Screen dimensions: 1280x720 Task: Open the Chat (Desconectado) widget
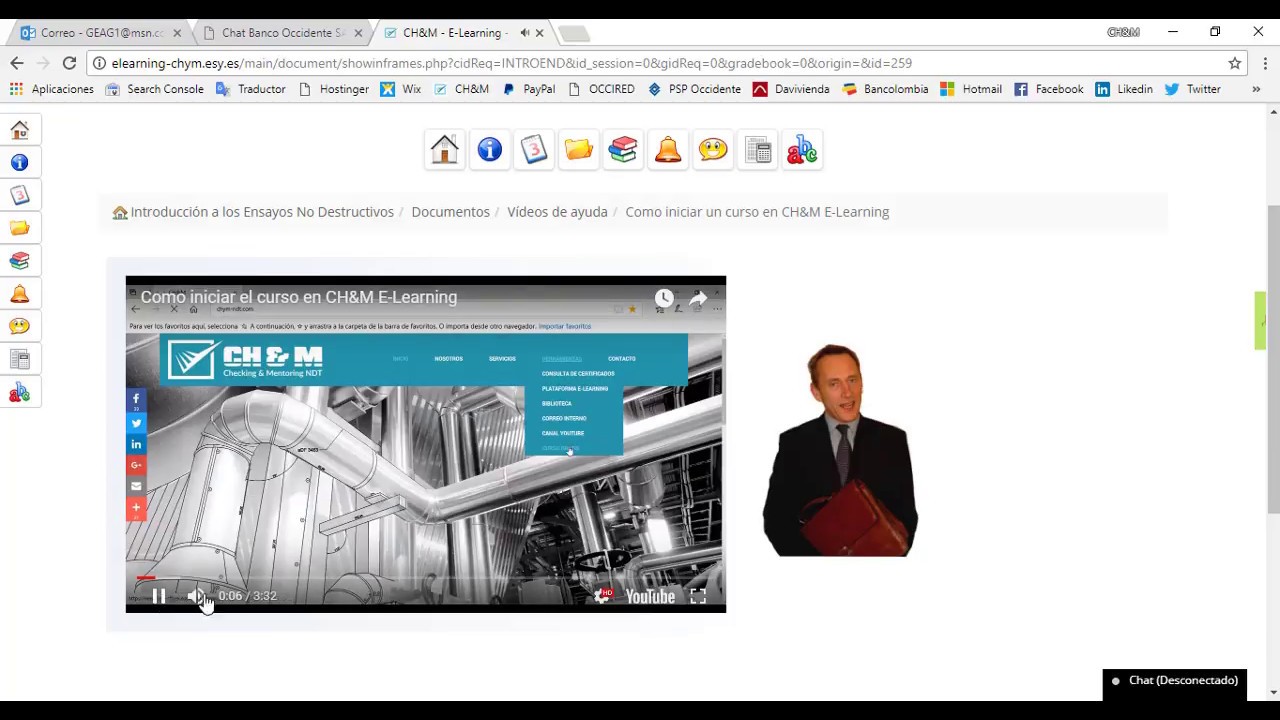tap(1175, 681)
